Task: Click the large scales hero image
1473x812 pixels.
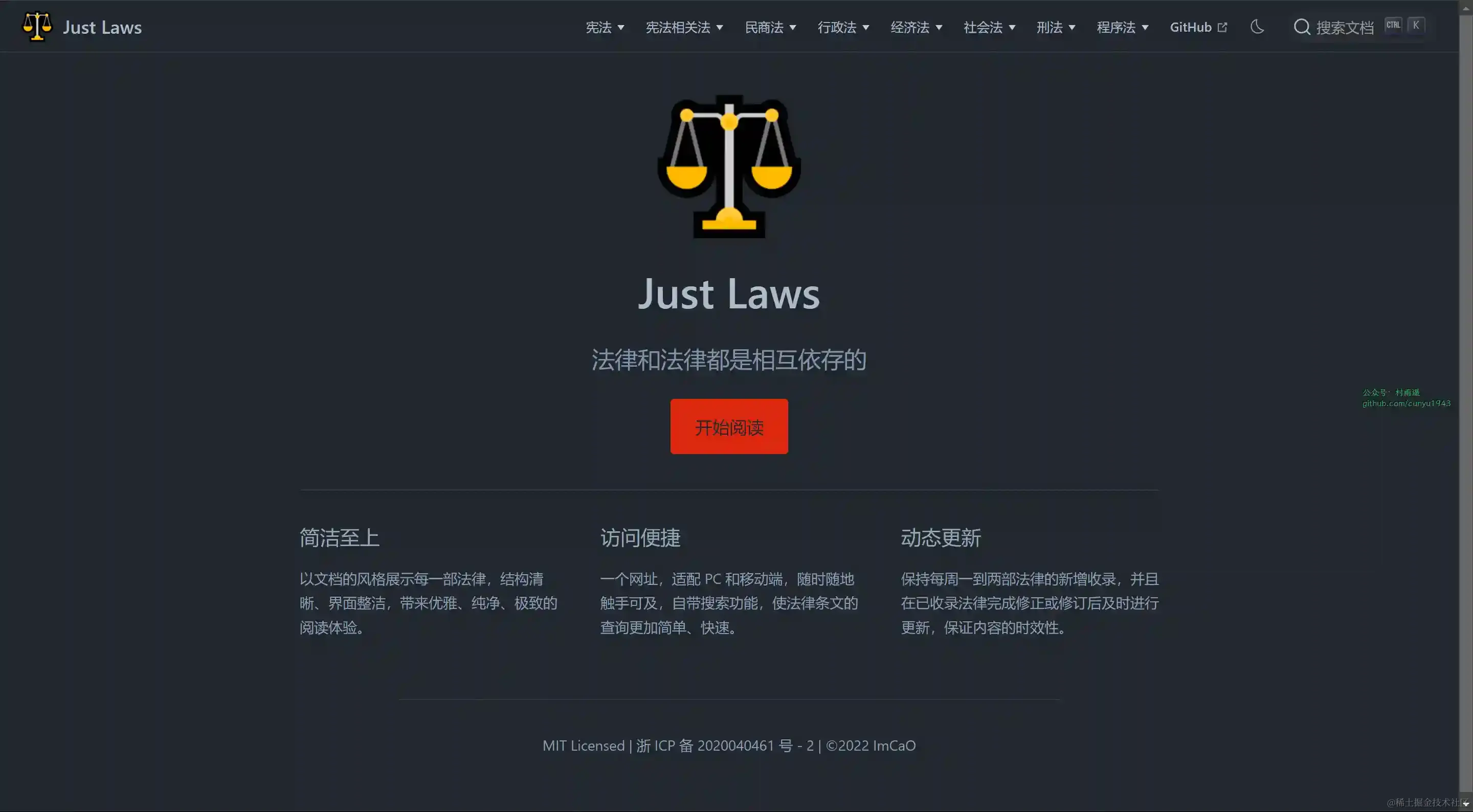Action: (729, 166)
